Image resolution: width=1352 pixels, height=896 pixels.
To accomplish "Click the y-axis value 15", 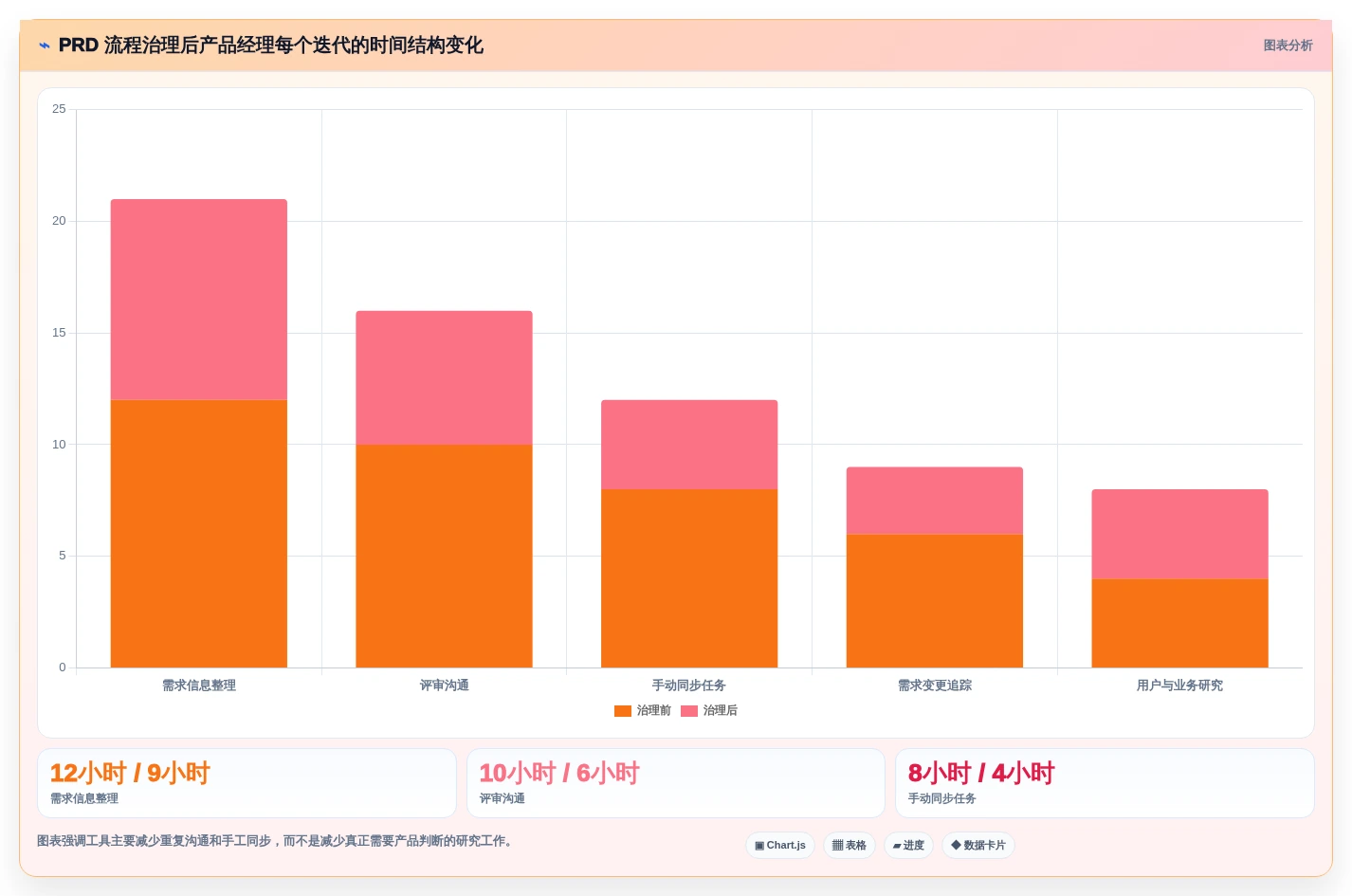I will [x=59, y=333].
